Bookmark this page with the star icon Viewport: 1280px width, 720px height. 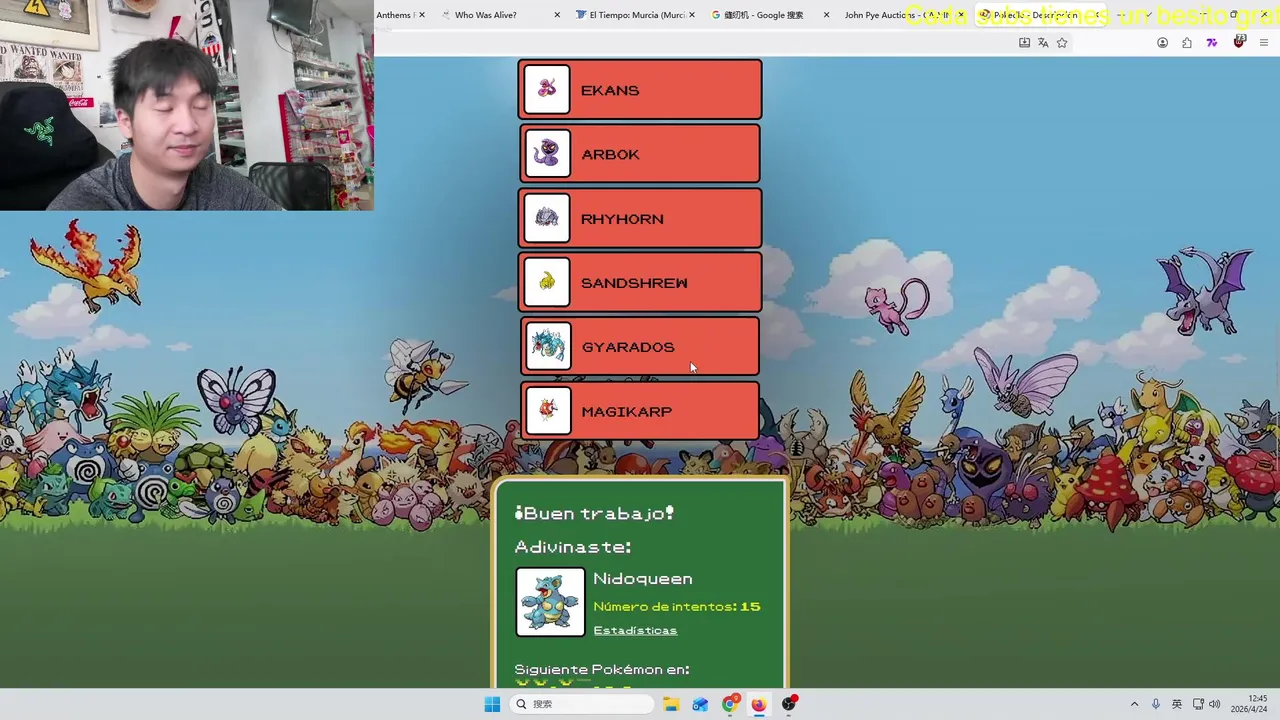(x=1062, y=43)
